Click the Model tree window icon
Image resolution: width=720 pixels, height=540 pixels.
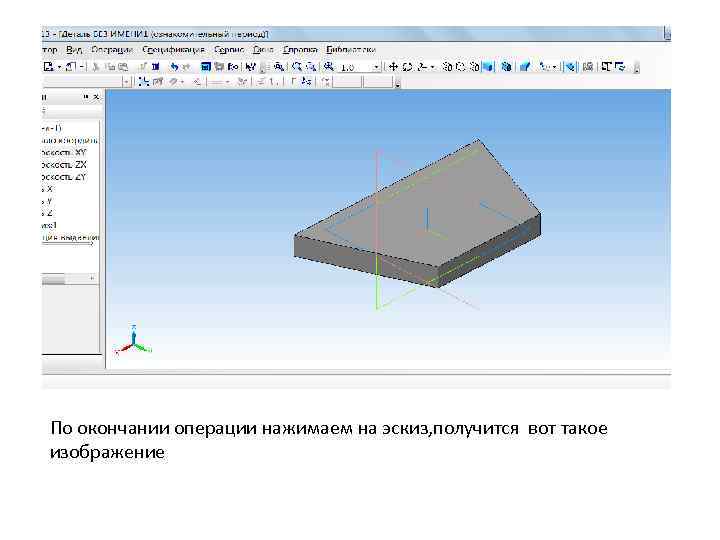[x=606, y=67]
